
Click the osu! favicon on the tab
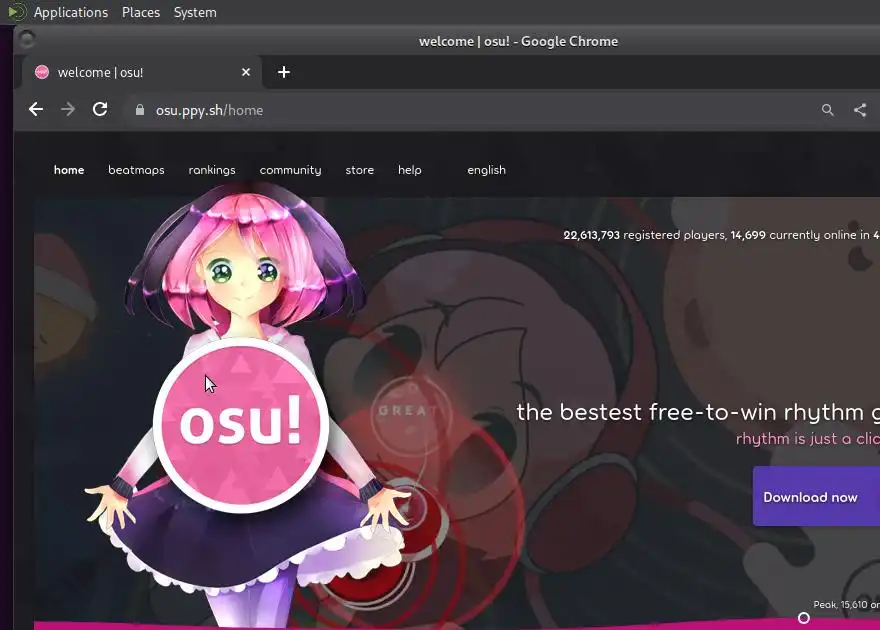tap(42, 72)
